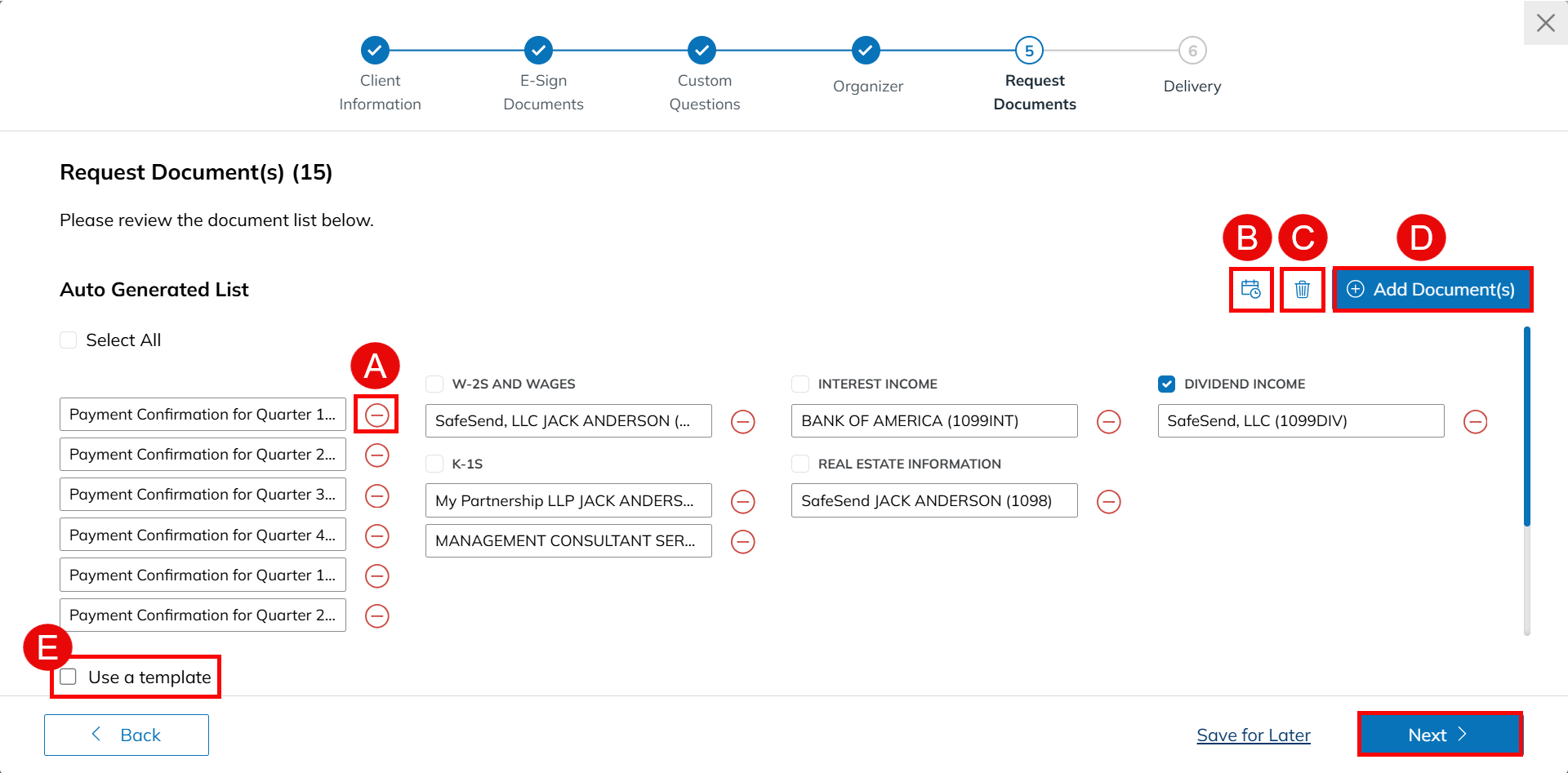1568x773 pixels.
Task: Remove My Partnership LLP K-1 document
Action: point(742,501)
